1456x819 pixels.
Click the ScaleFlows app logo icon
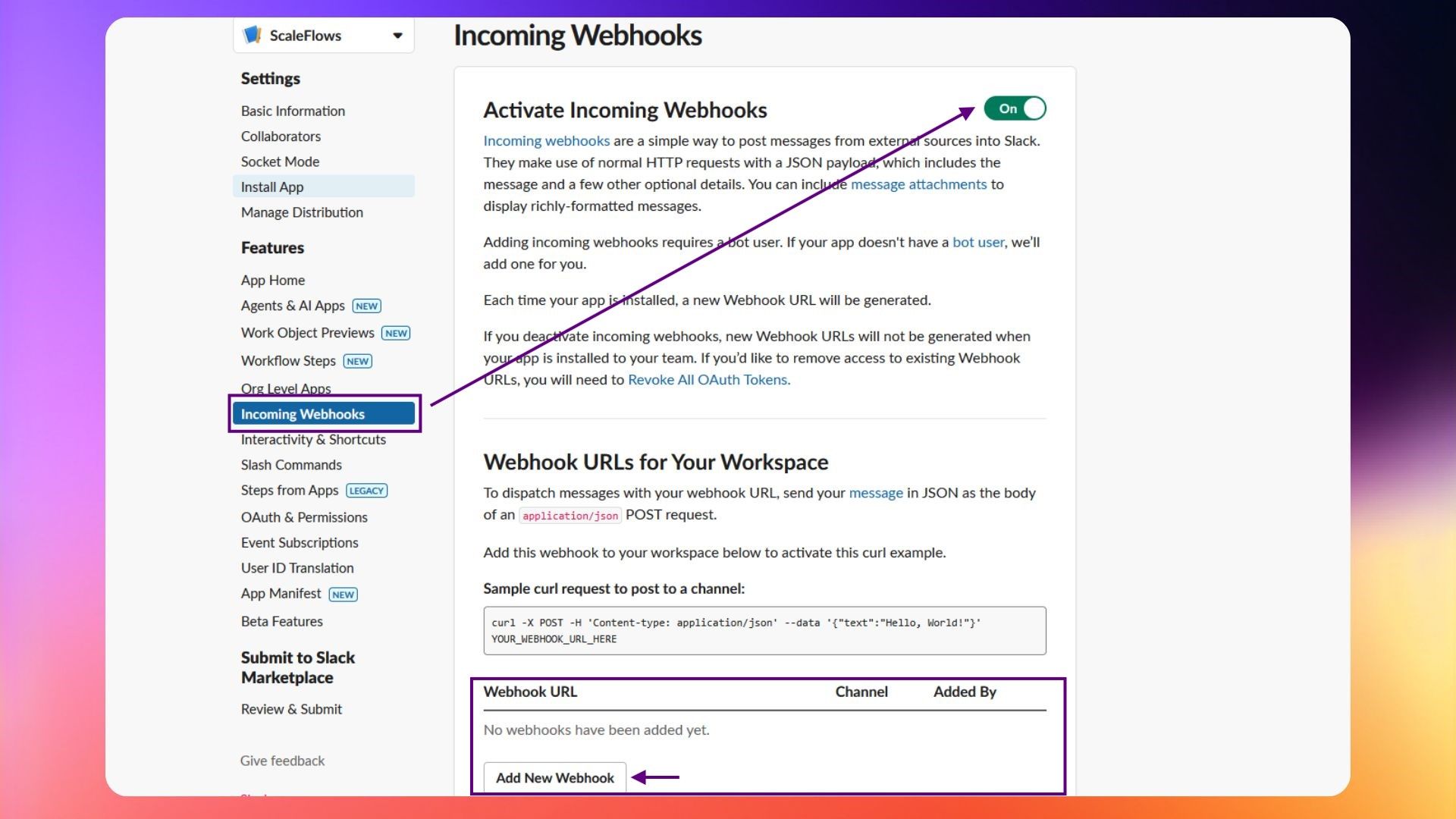point(253,35)
